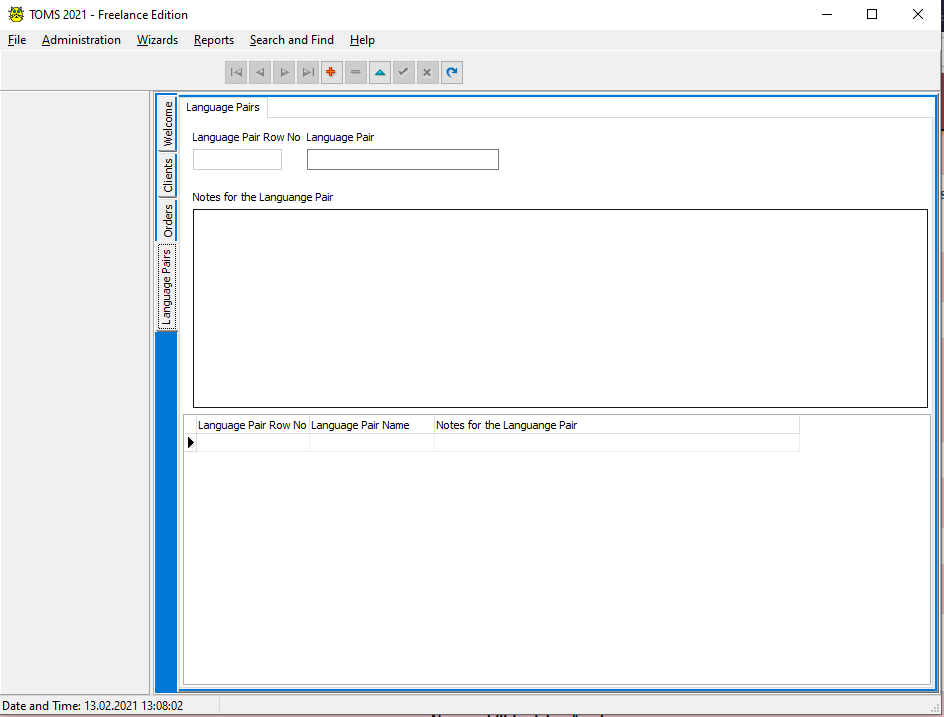Open the Wizards menu
This screenshot has width=944, height=717.
pyautogui.click(x=157, y=40)
